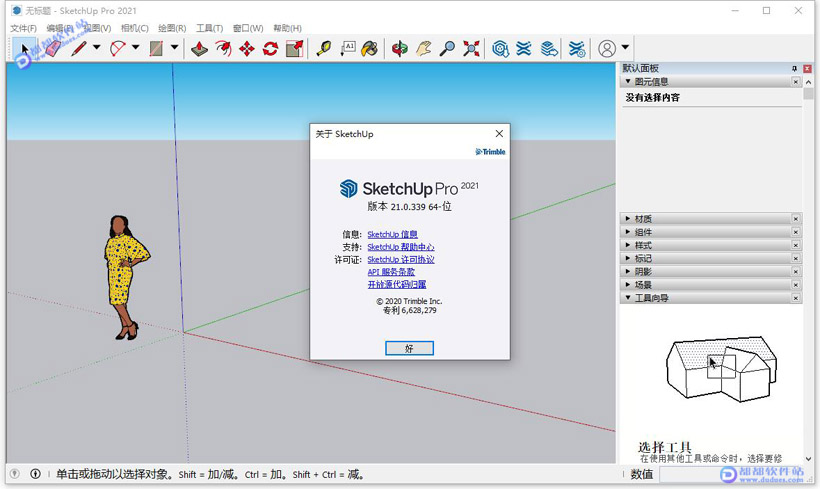Open the 绘图(R) menu
This screenshot has height=489, width=820.
(172, 28)
